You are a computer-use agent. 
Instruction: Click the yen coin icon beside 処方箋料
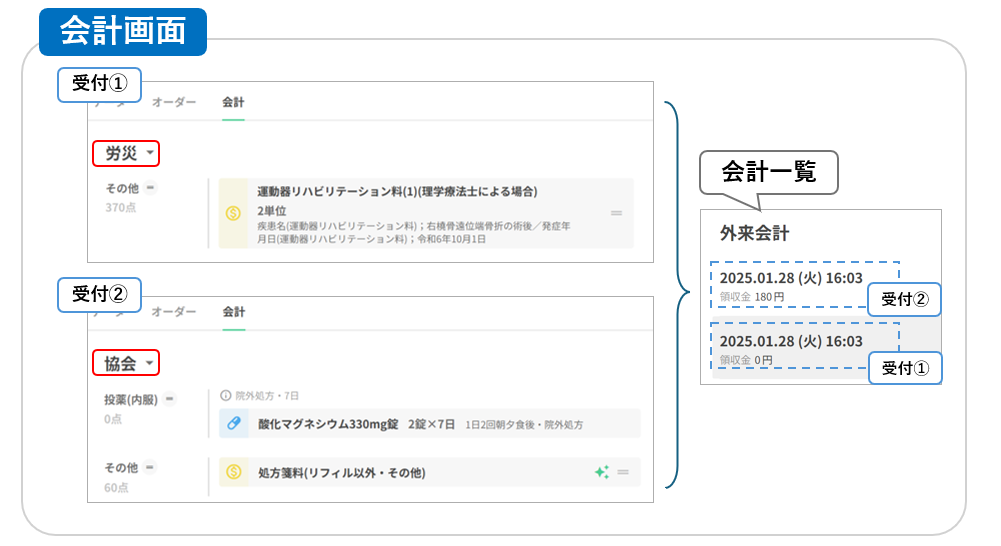(x=233, y=472)
